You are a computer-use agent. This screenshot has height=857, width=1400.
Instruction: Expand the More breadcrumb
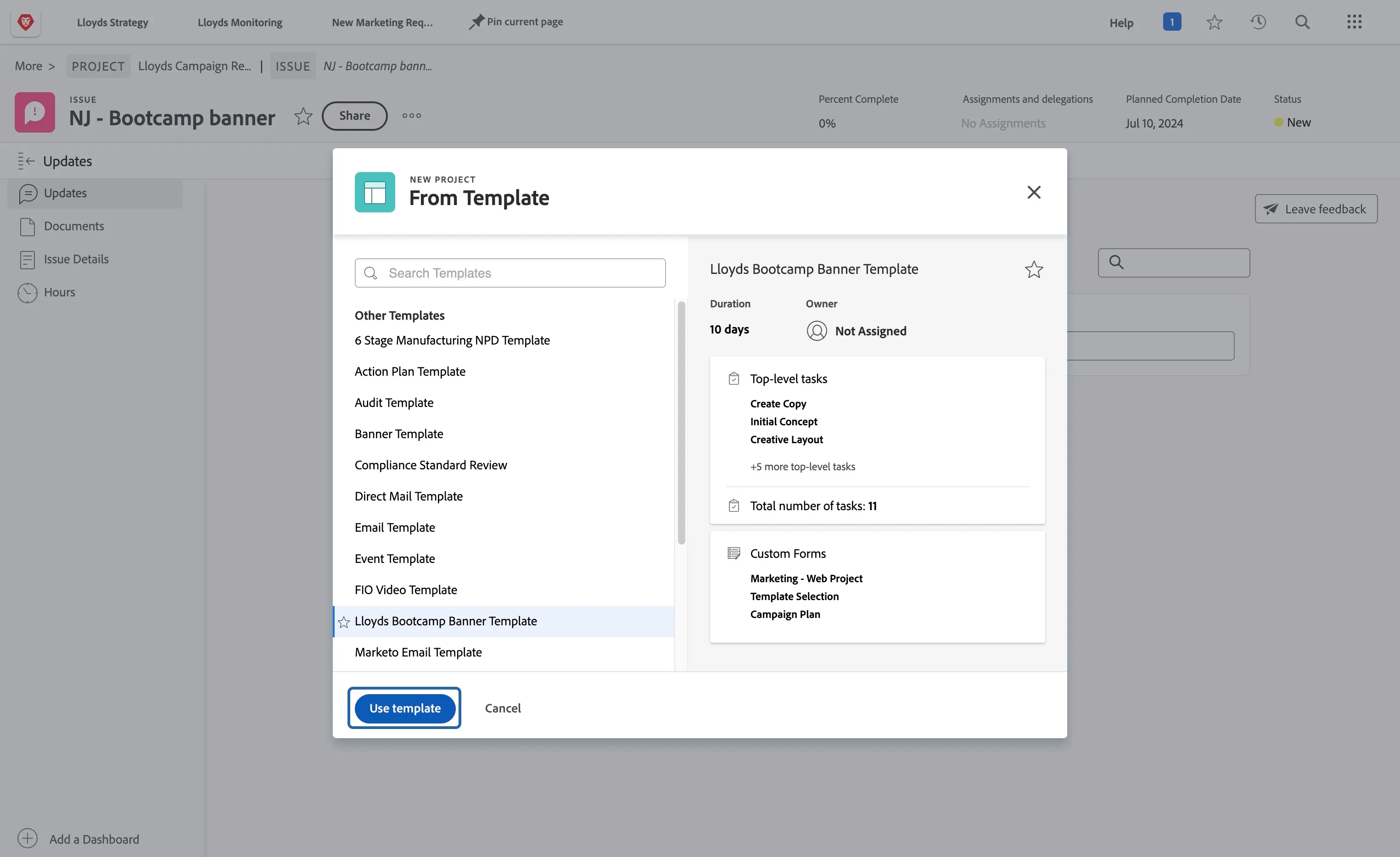point(28,66)
